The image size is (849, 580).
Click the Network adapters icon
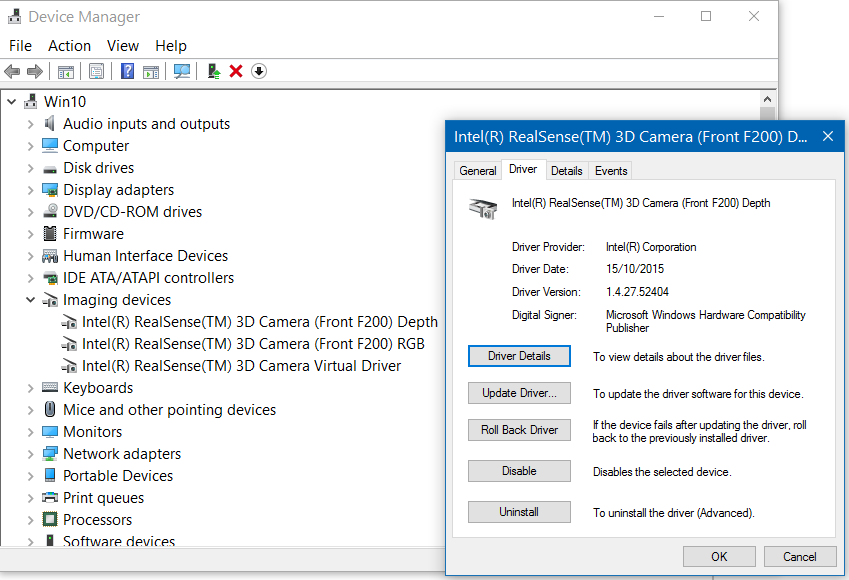(50, 453)
